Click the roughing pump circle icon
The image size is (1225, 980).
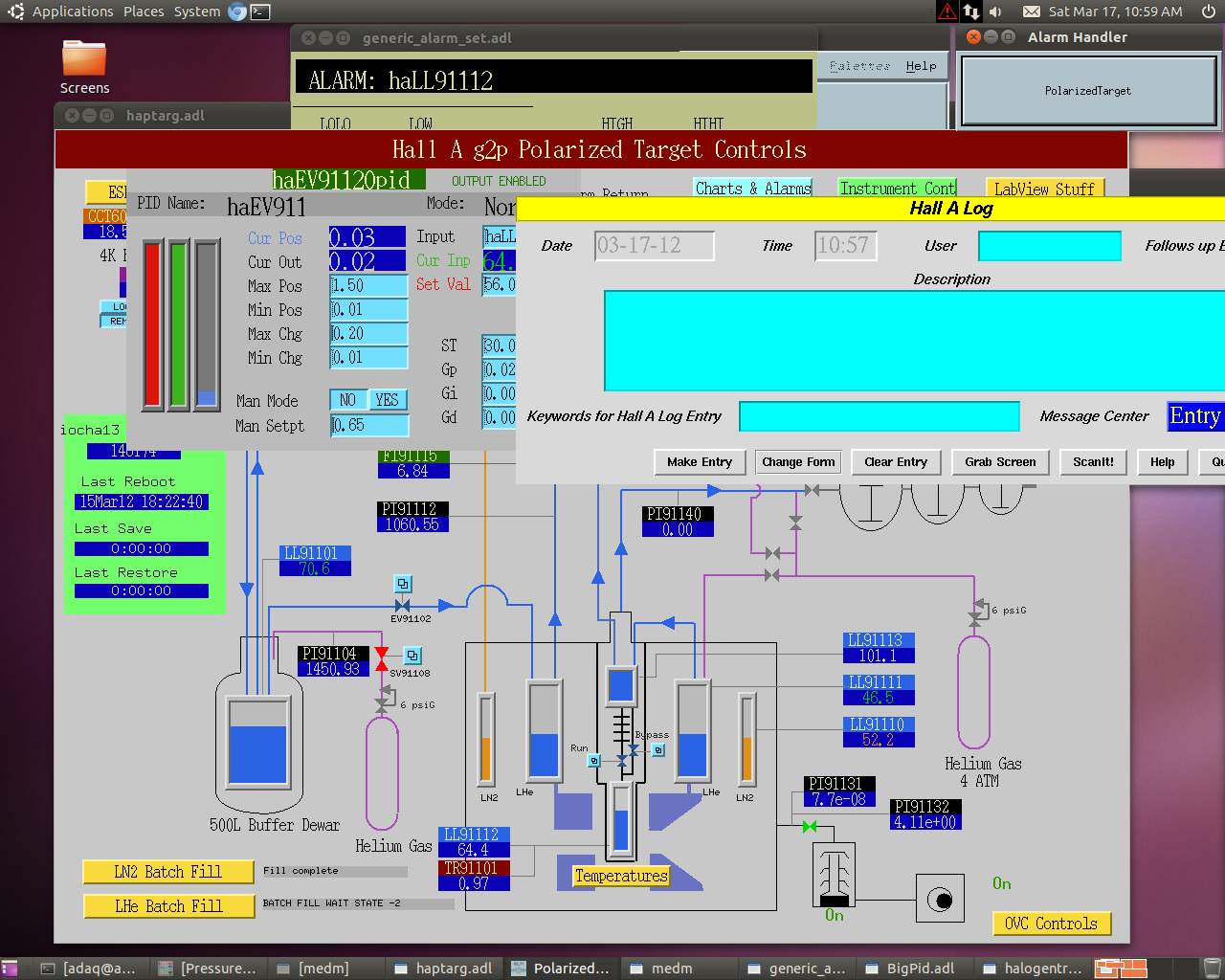point(940,900)
